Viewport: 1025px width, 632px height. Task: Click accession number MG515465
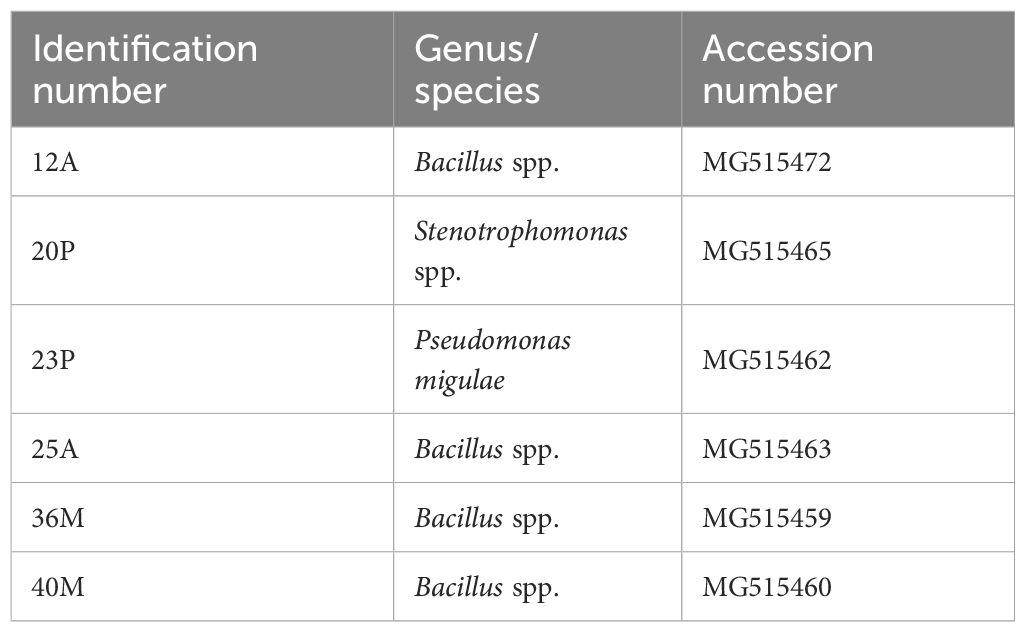click(x=766, y=251)
